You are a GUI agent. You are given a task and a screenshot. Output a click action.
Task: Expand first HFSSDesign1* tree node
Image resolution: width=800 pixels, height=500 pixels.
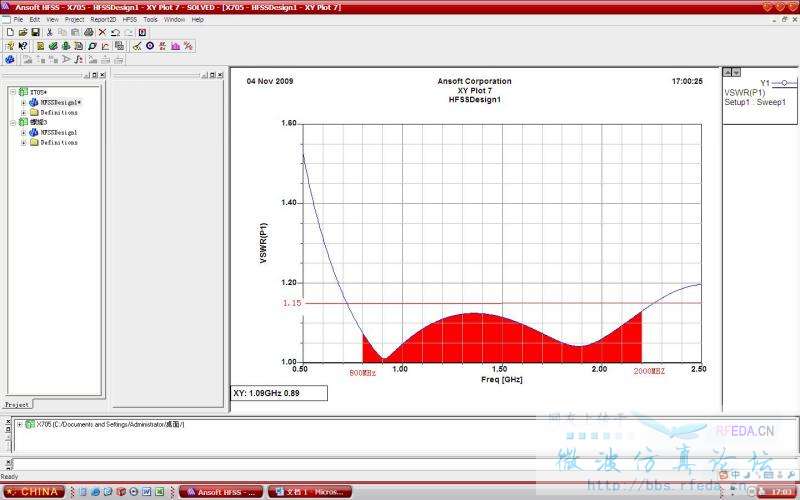[x=23, y=102]
